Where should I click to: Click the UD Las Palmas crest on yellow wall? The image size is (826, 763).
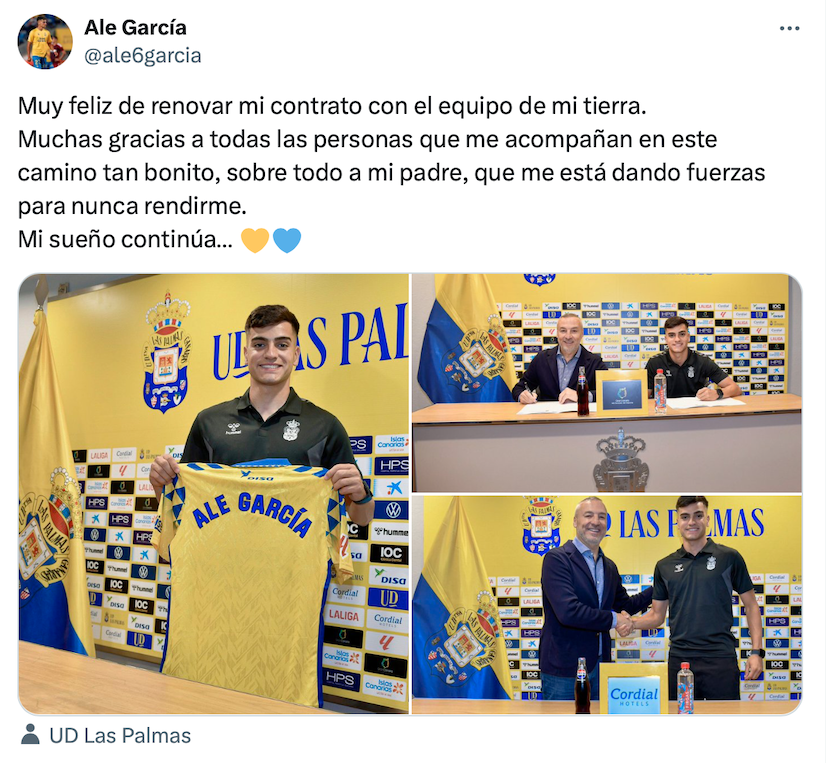[x=168, y=351]
